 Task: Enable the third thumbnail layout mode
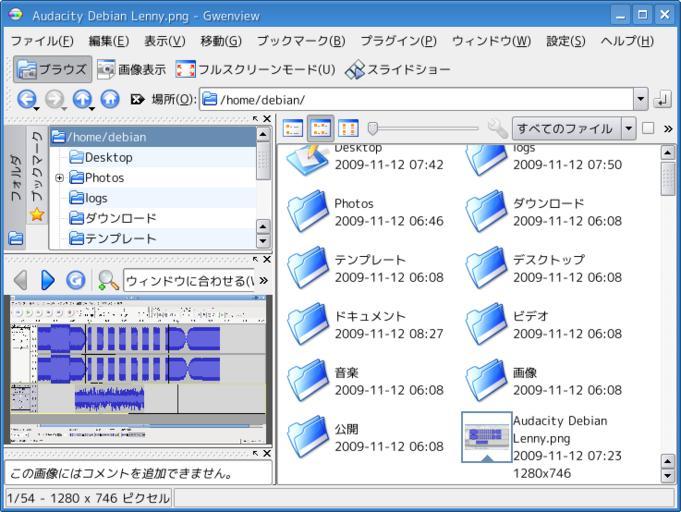(349, 128)
